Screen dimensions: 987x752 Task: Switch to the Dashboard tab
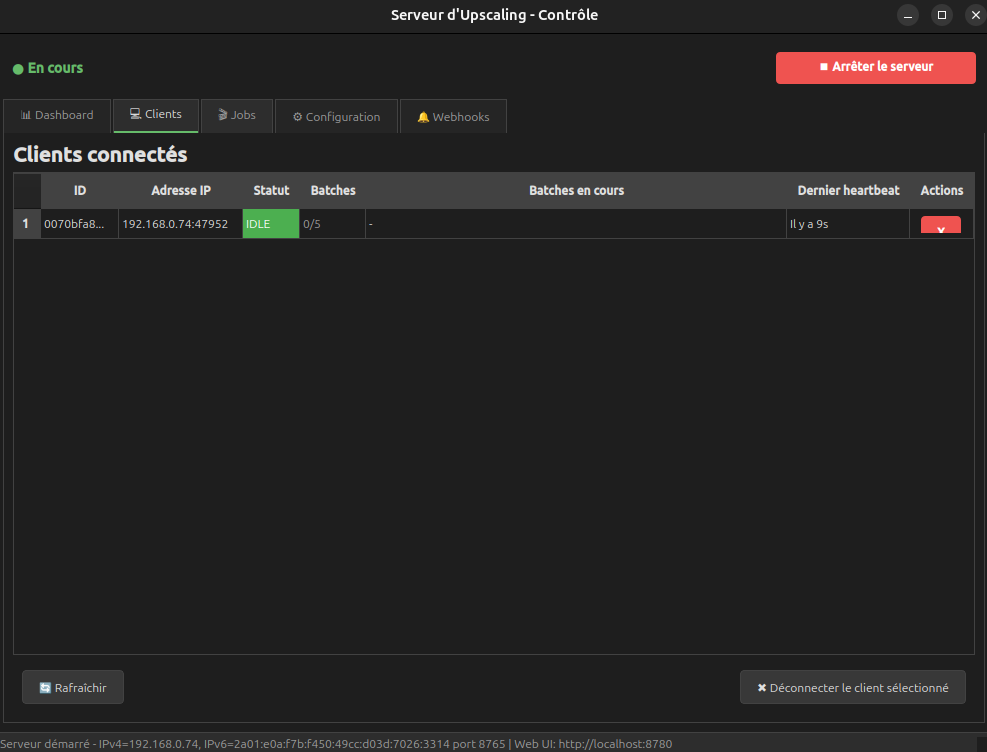57,115
